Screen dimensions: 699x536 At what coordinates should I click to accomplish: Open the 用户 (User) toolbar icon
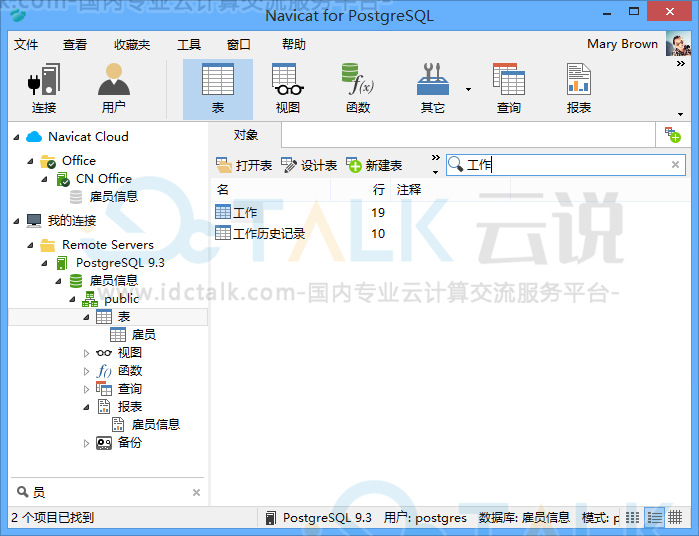coord(114,89)
